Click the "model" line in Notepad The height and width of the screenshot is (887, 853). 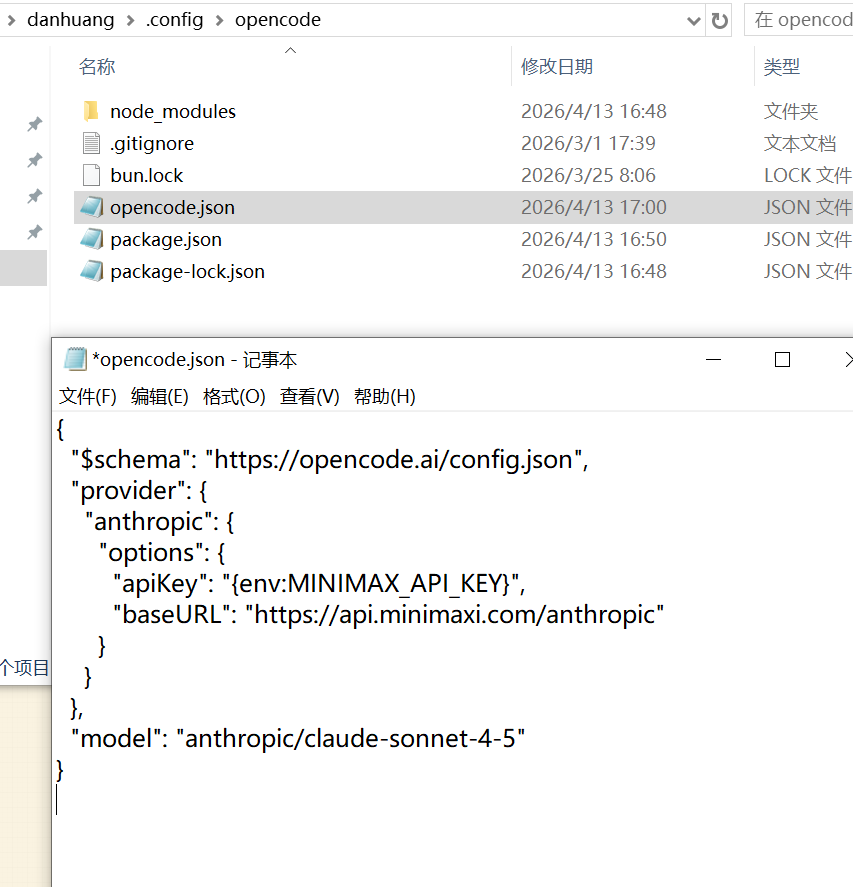click(298, 738)
